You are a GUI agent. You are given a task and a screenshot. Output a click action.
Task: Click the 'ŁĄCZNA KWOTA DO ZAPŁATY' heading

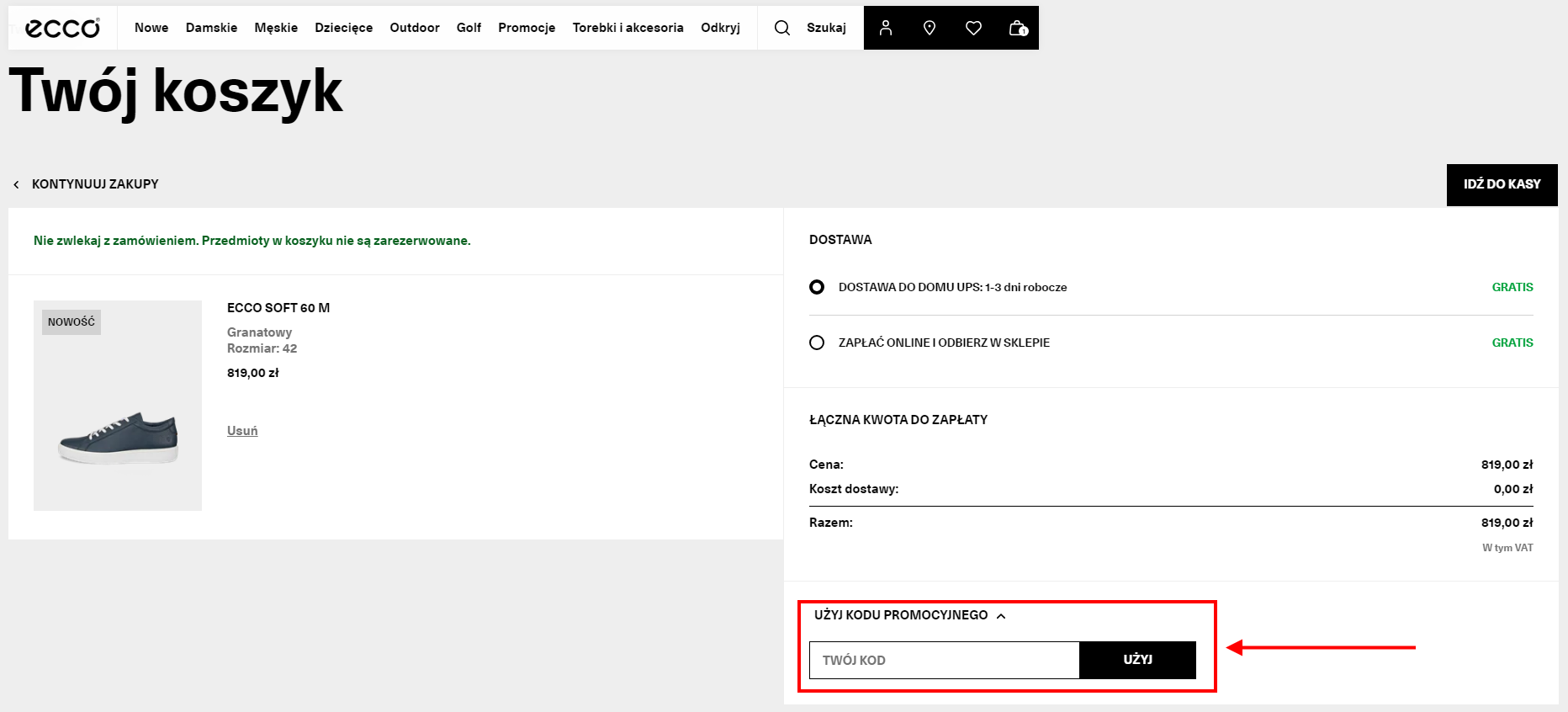pos(898,420)
